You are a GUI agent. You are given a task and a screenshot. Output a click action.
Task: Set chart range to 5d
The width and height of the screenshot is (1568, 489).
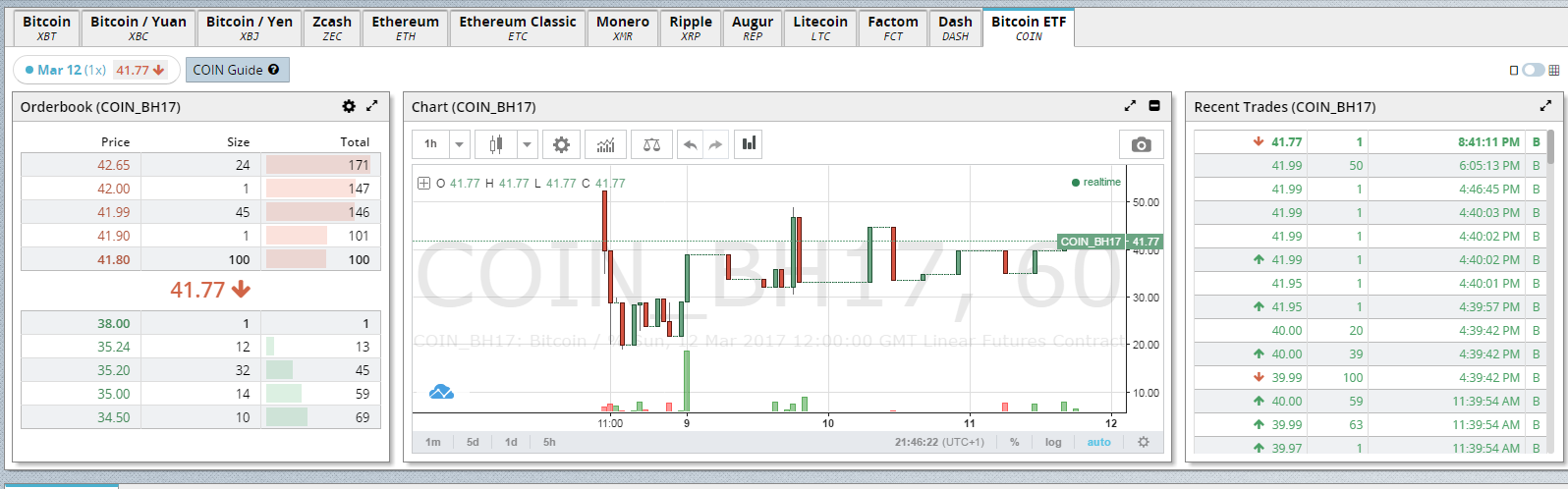(473, 442)
